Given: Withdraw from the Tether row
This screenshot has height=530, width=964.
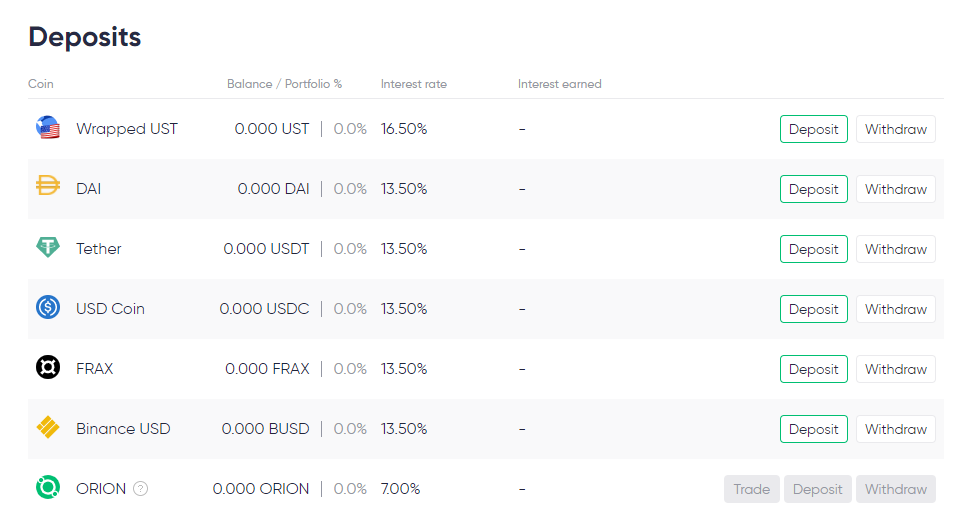Looking at the screenshot, I should (x=895, y=249).
